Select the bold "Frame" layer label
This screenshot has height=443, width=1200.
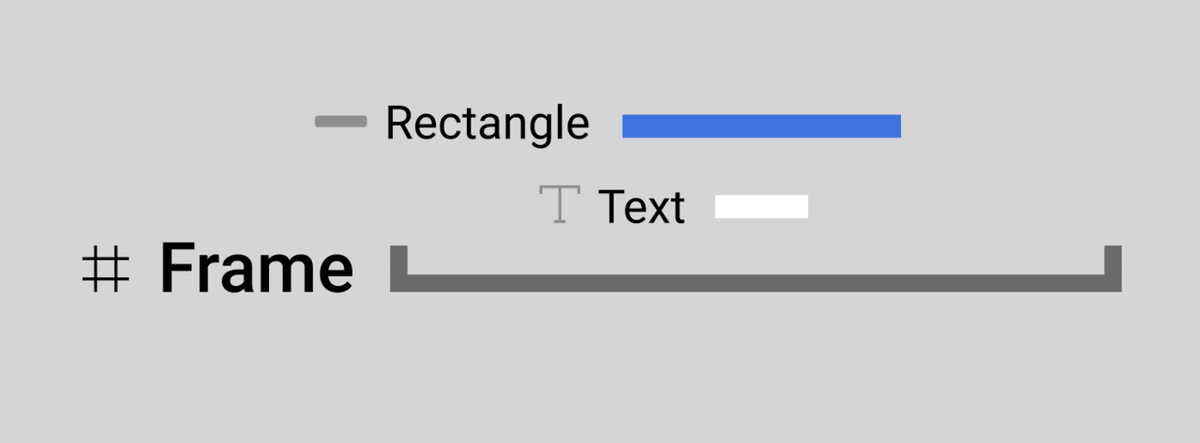[256, 269]
